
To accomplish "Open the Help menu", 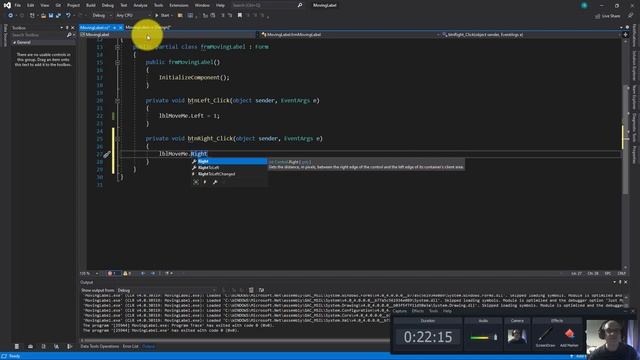I will 220,5.
